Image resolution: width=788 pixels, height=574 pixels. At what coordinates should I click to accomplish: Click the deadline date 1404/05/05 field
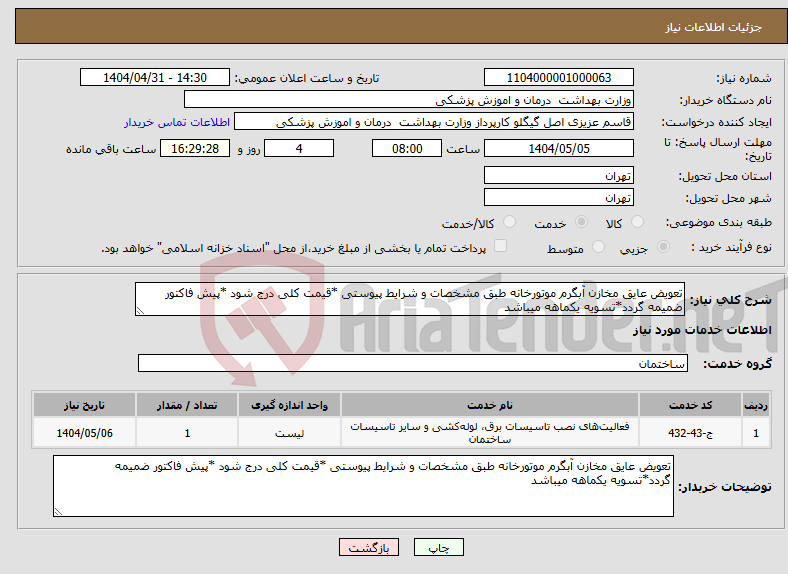click(x=558, y=148)
